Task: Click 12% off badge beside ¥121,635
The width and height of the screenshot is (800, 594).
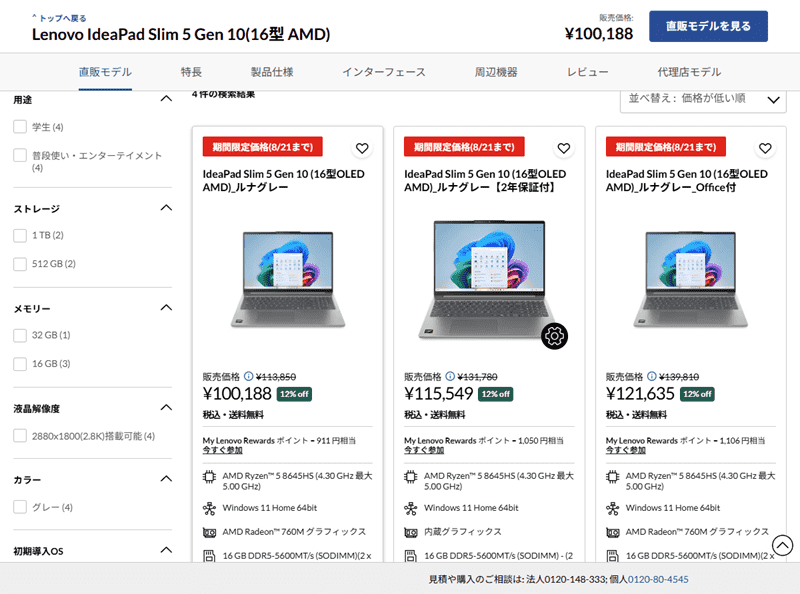Action: 697,394
